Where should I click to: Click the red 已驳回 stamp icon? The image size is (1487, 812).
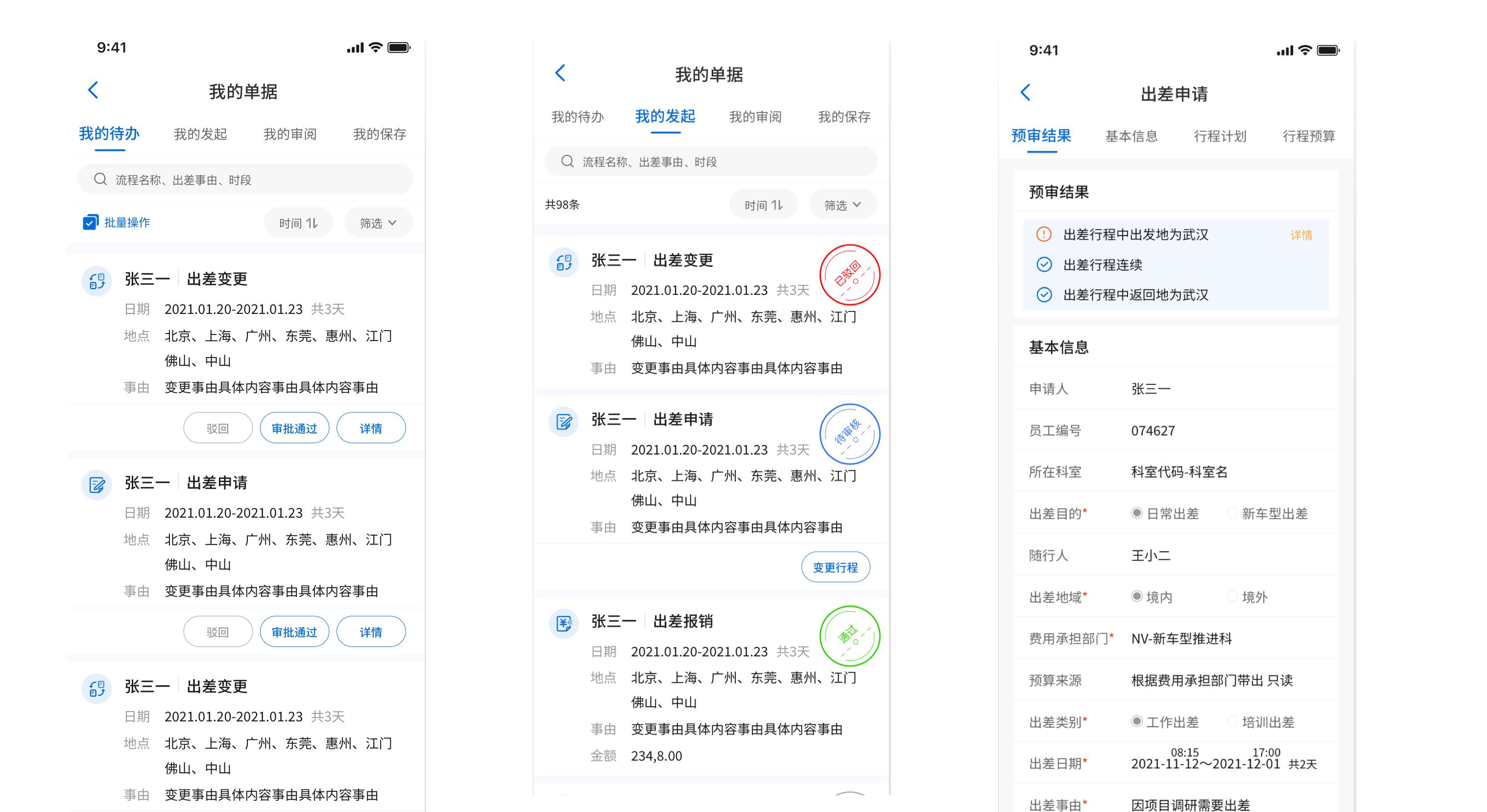point(849,275)
